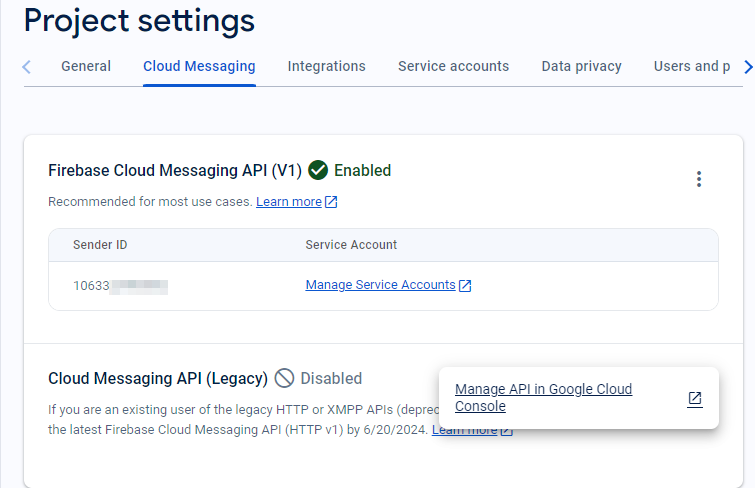Select the Cloud Messaging tab
Viewport: 755px width, 488px height.
(x=199, y=66)
